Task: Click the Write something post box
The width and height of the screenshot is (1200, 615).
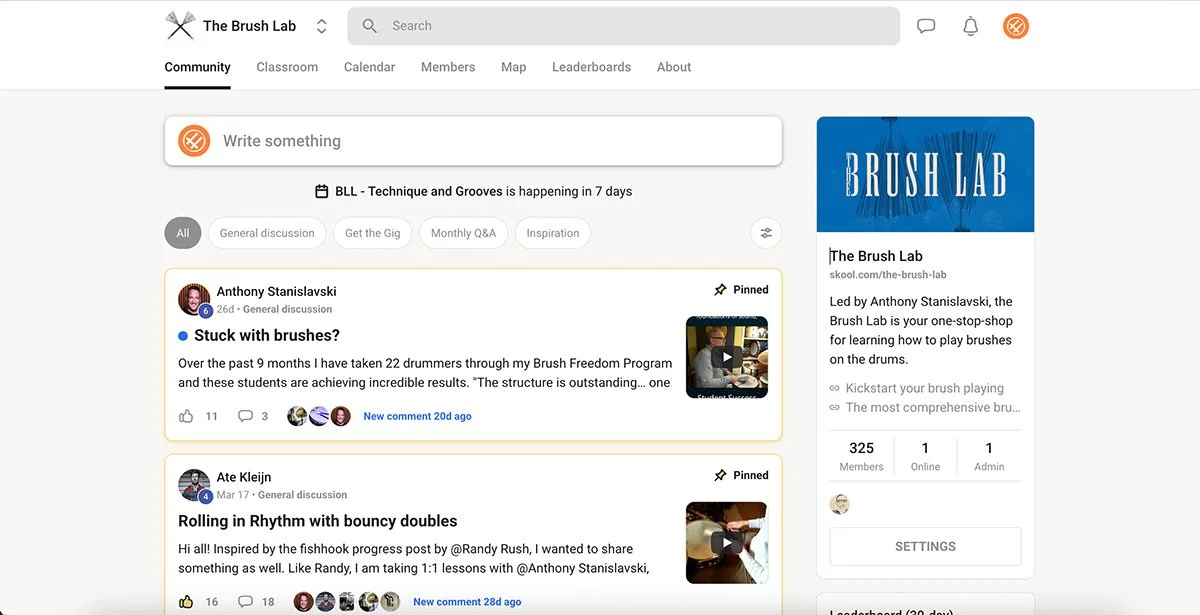Action: pos(473,141)
